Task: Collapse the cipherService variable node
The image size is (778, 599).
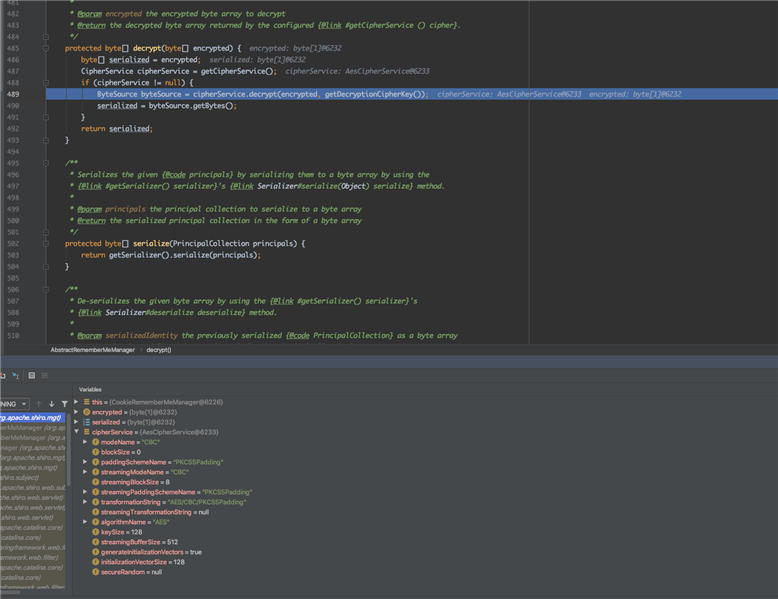Action: [76, 432]
